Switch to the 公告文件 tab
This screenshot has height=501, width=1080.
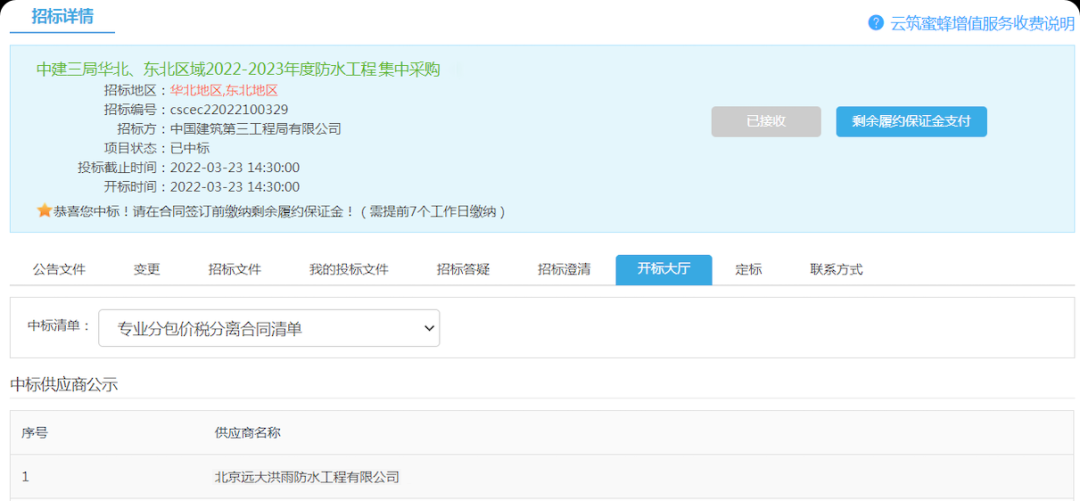(59, 269)
